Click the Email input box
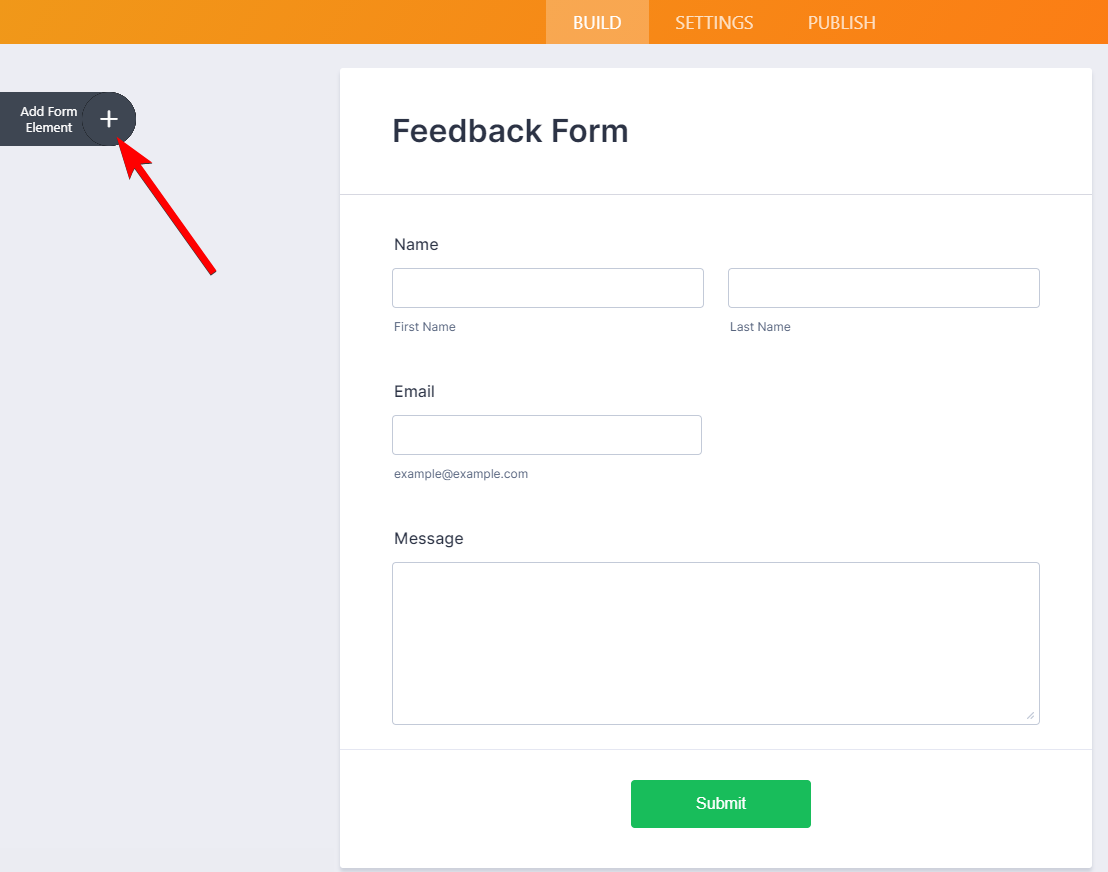The width and height of the screenshot is (1108, 872). (x=547, y=435)
